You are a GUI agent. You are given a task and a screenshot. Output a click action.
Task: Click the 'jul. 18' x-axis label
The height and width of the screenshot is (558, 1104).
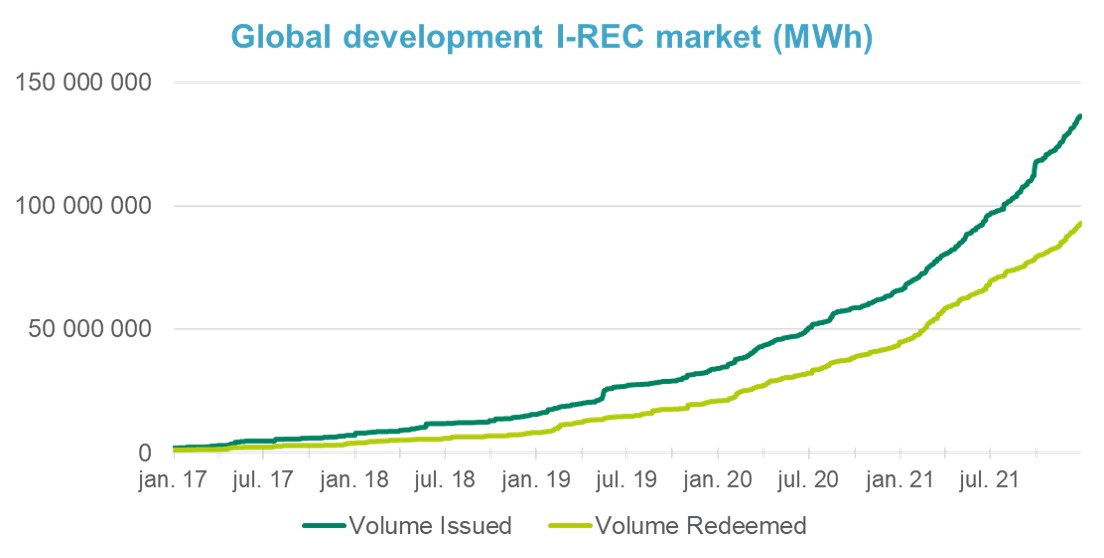click(444, 480)
